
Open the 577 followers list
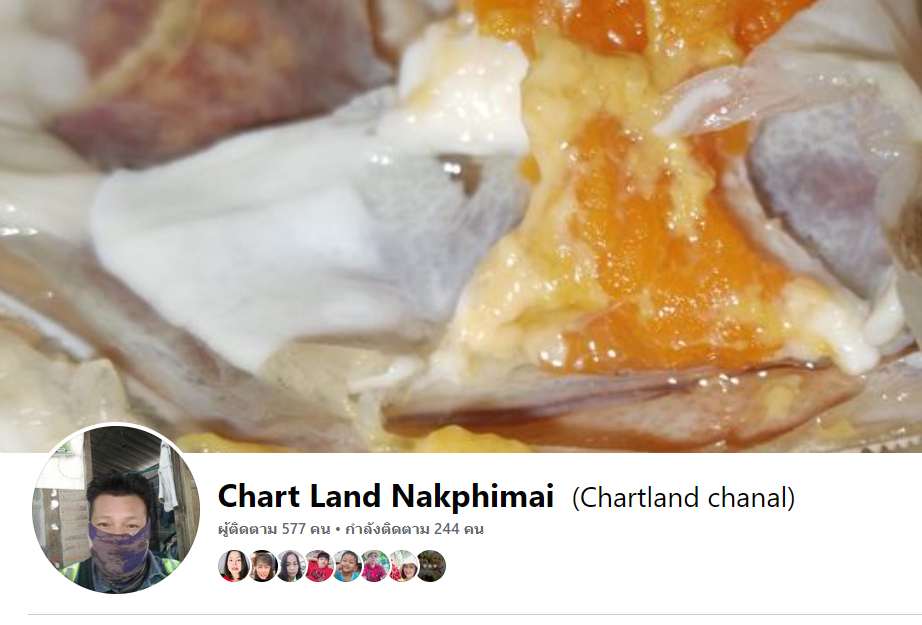(274, 529)
